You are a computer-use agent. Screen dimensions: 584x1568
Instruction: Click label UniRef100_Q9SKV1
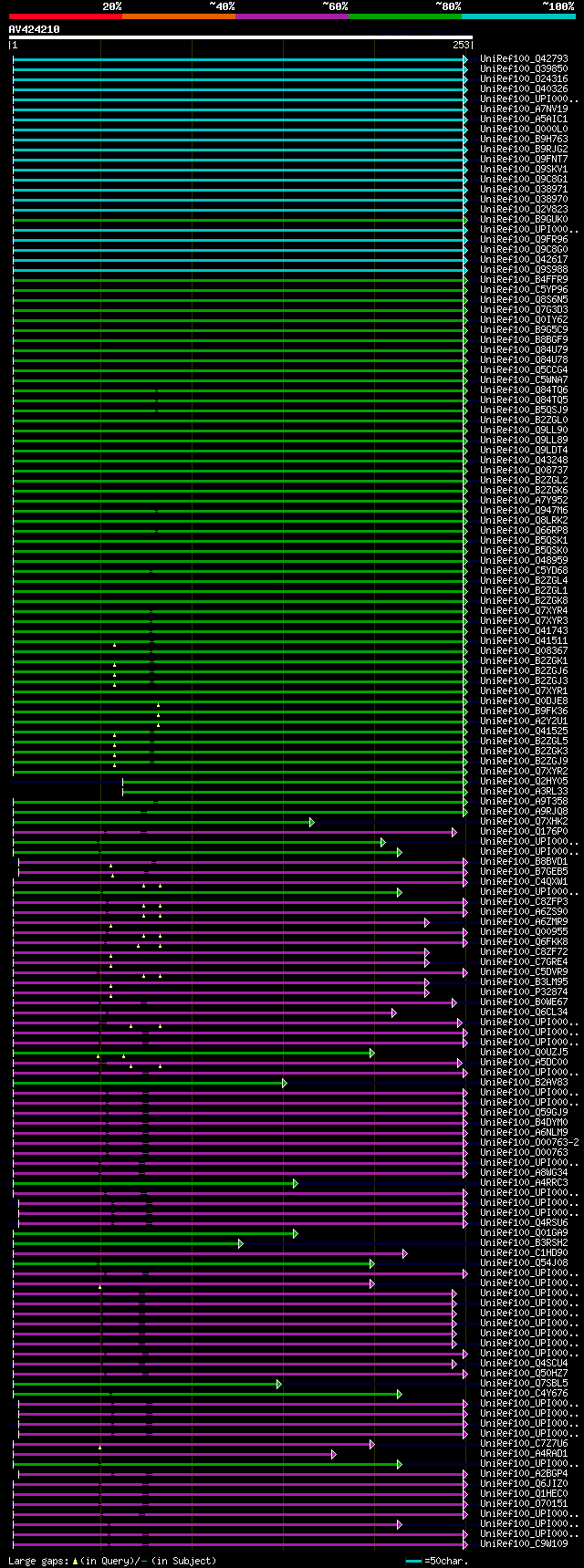[524, 169]
